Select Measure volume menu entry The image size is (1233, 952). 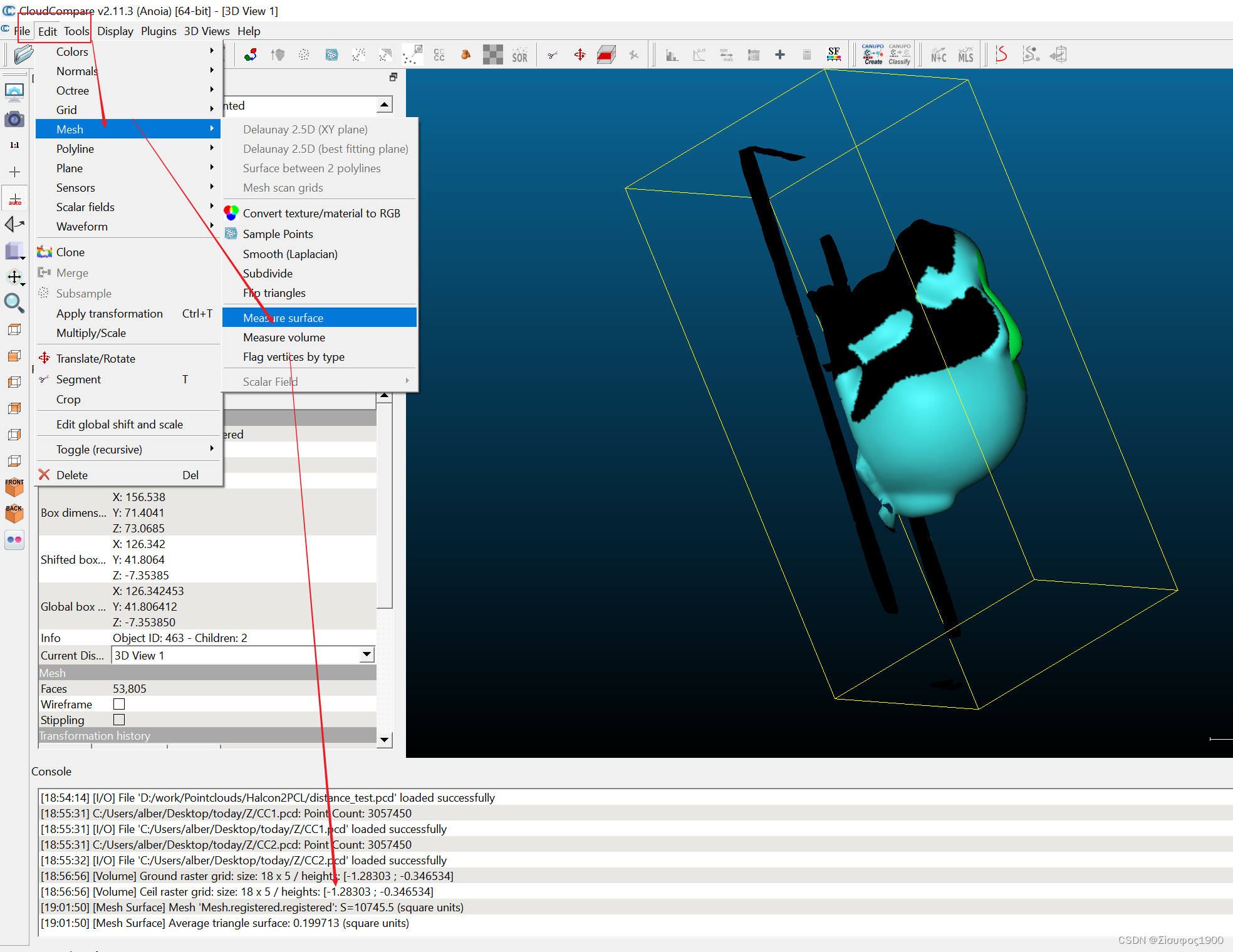click(x=284, y=337)
